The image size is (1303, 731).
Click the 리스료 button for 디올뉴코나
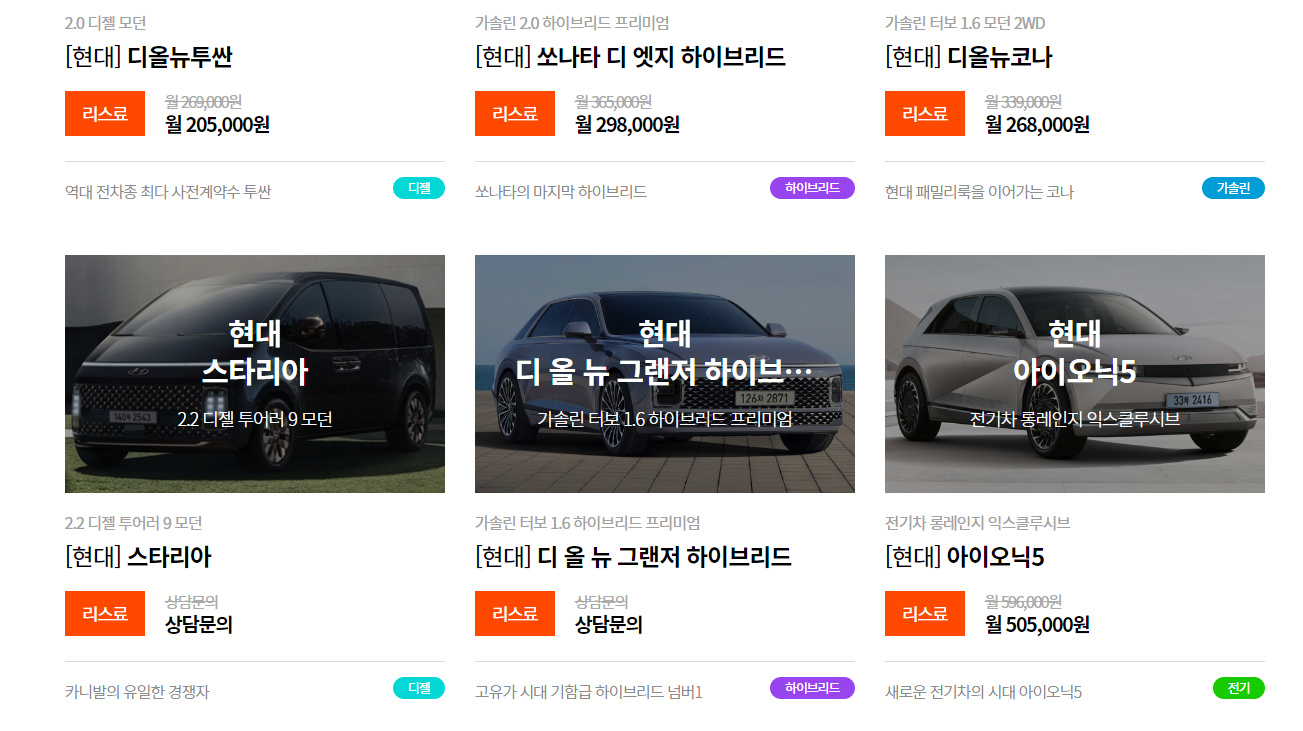click(x=924, y=113)
